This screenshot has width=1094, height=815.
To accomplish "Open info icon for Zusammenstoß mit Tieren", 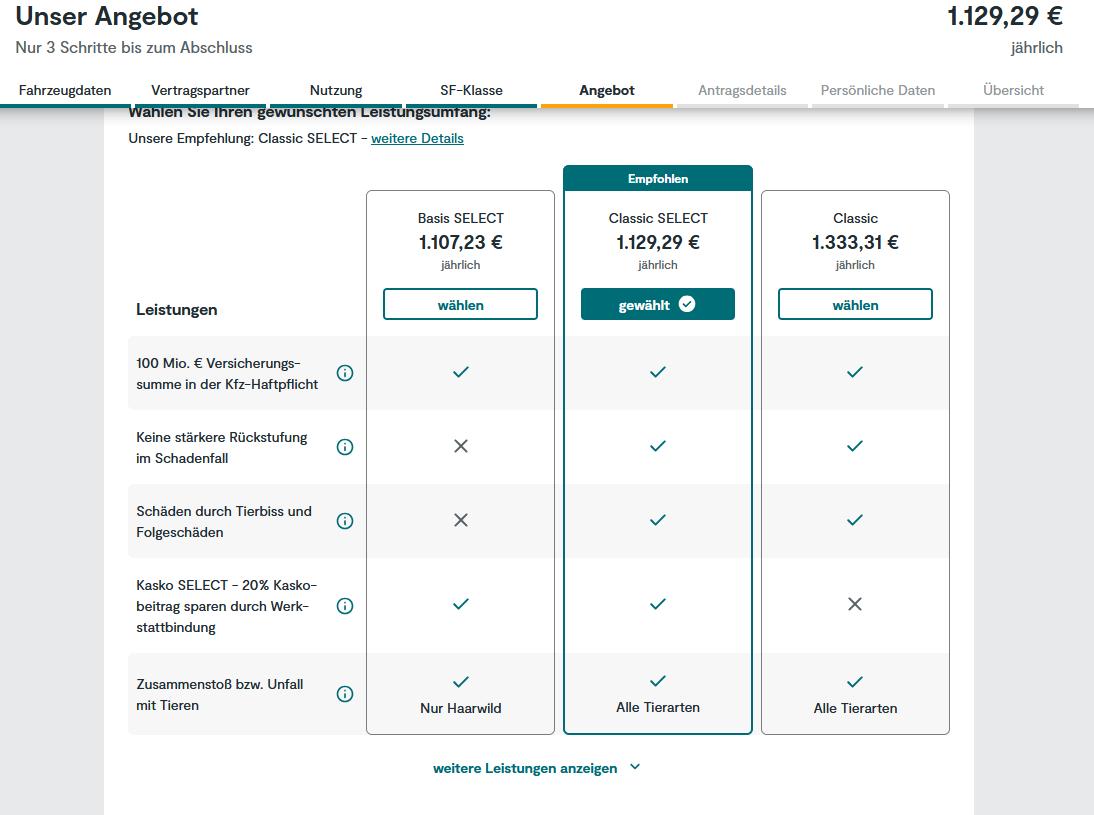I will coord(345,694).
